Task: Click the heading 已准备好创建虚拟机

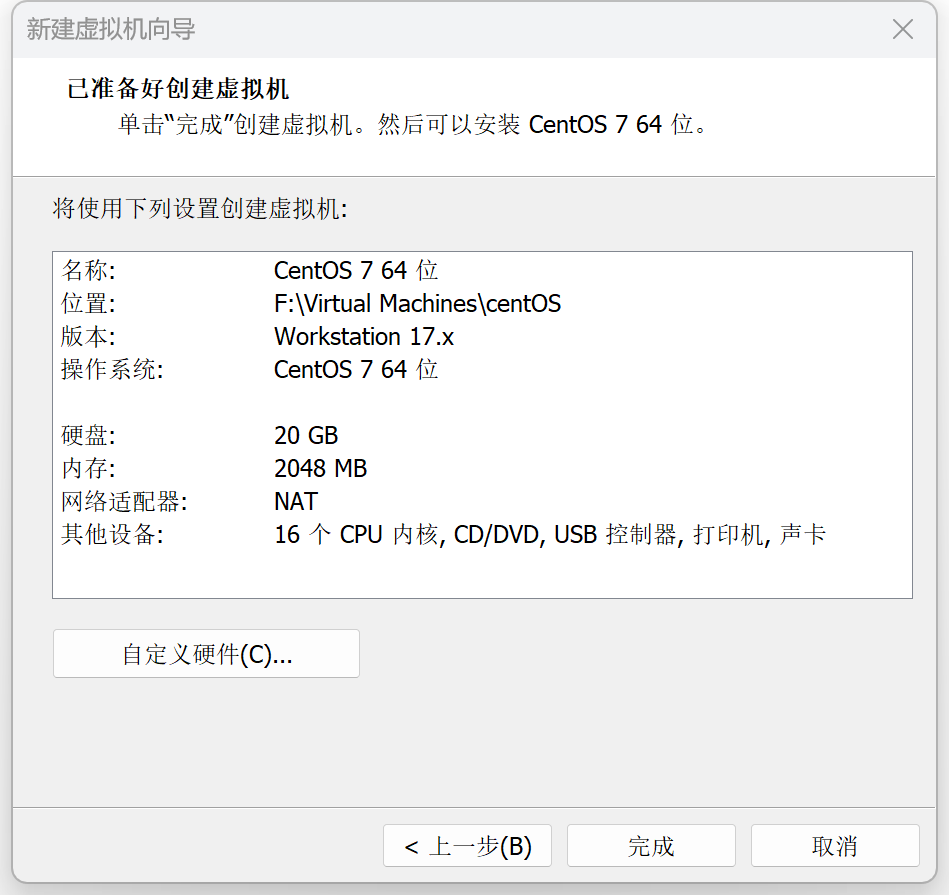Action: [x=178, y=89]
